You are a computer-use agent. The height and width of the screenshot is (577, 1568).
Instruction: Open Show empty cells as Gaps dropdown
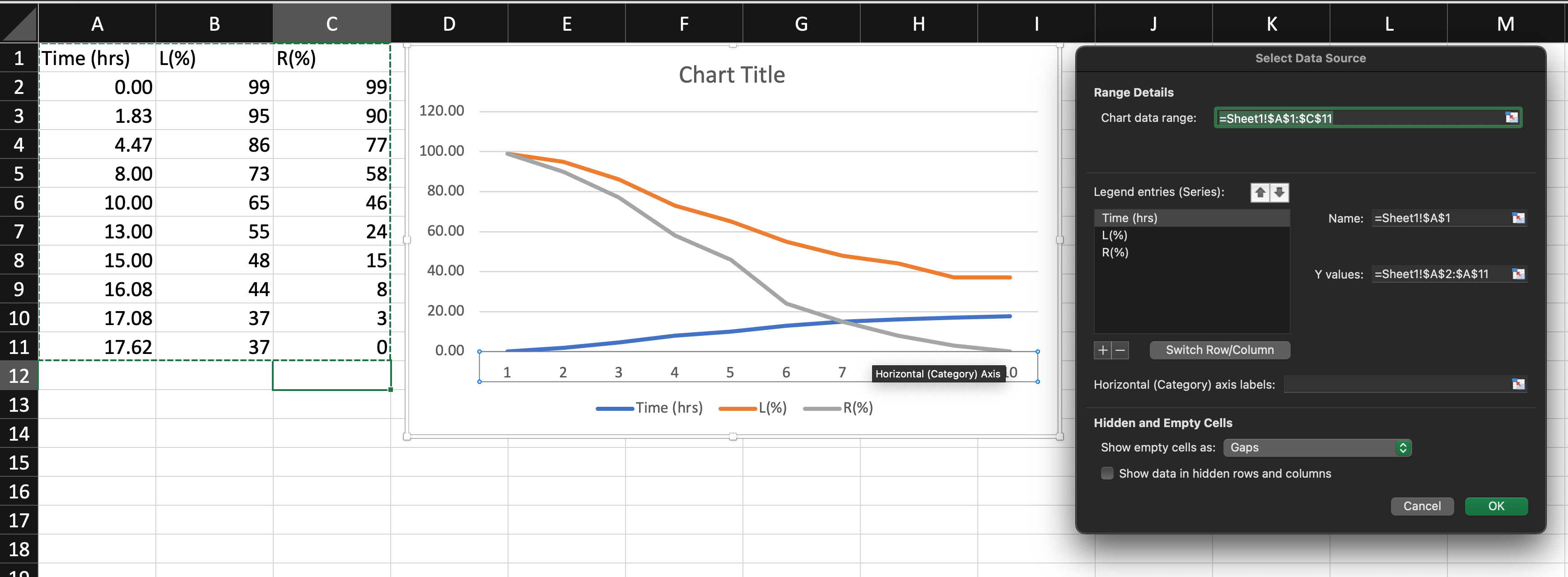[1316, 447]
